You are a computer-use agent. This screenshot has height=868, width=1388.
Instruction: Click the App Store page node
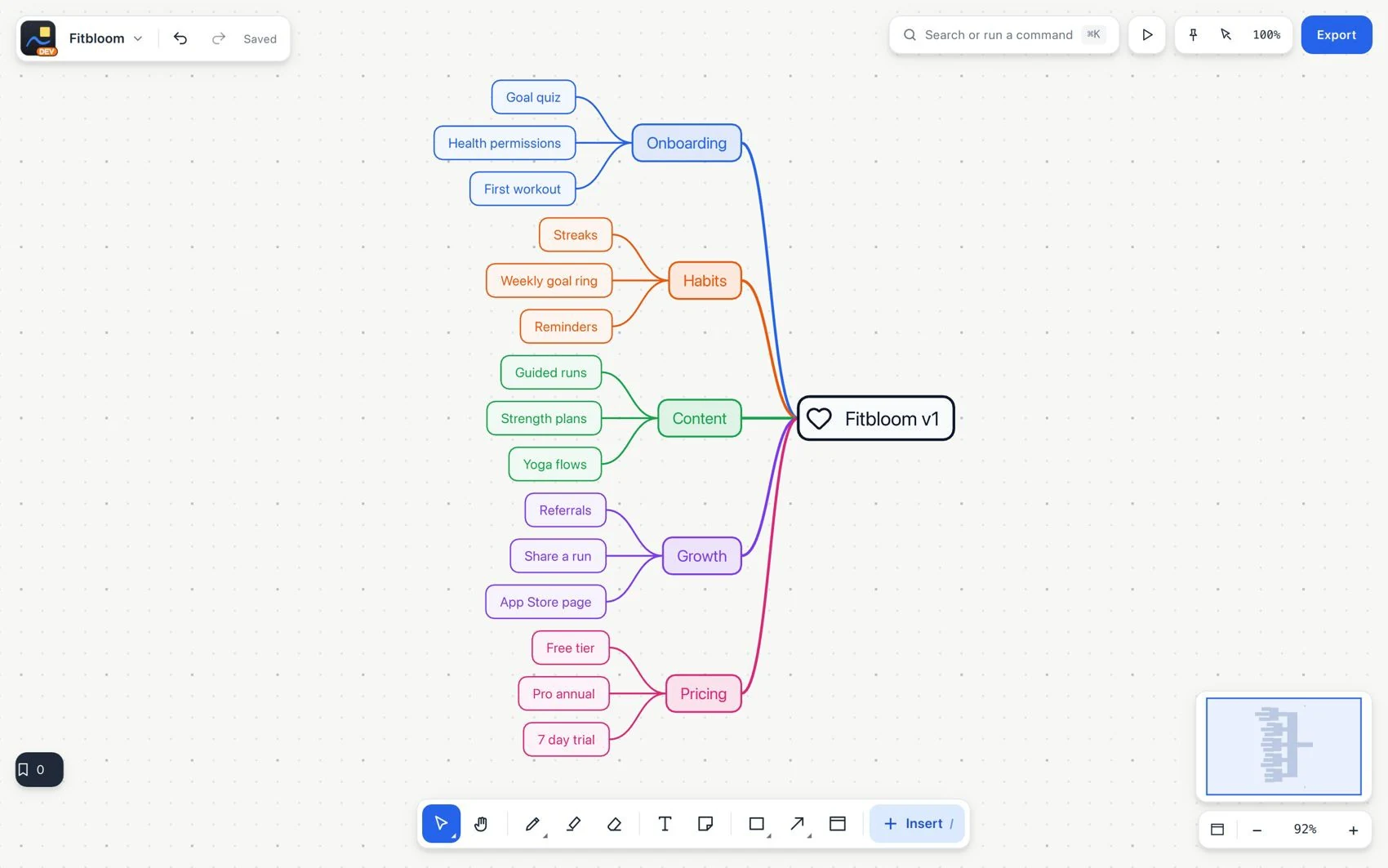point(545,602)
